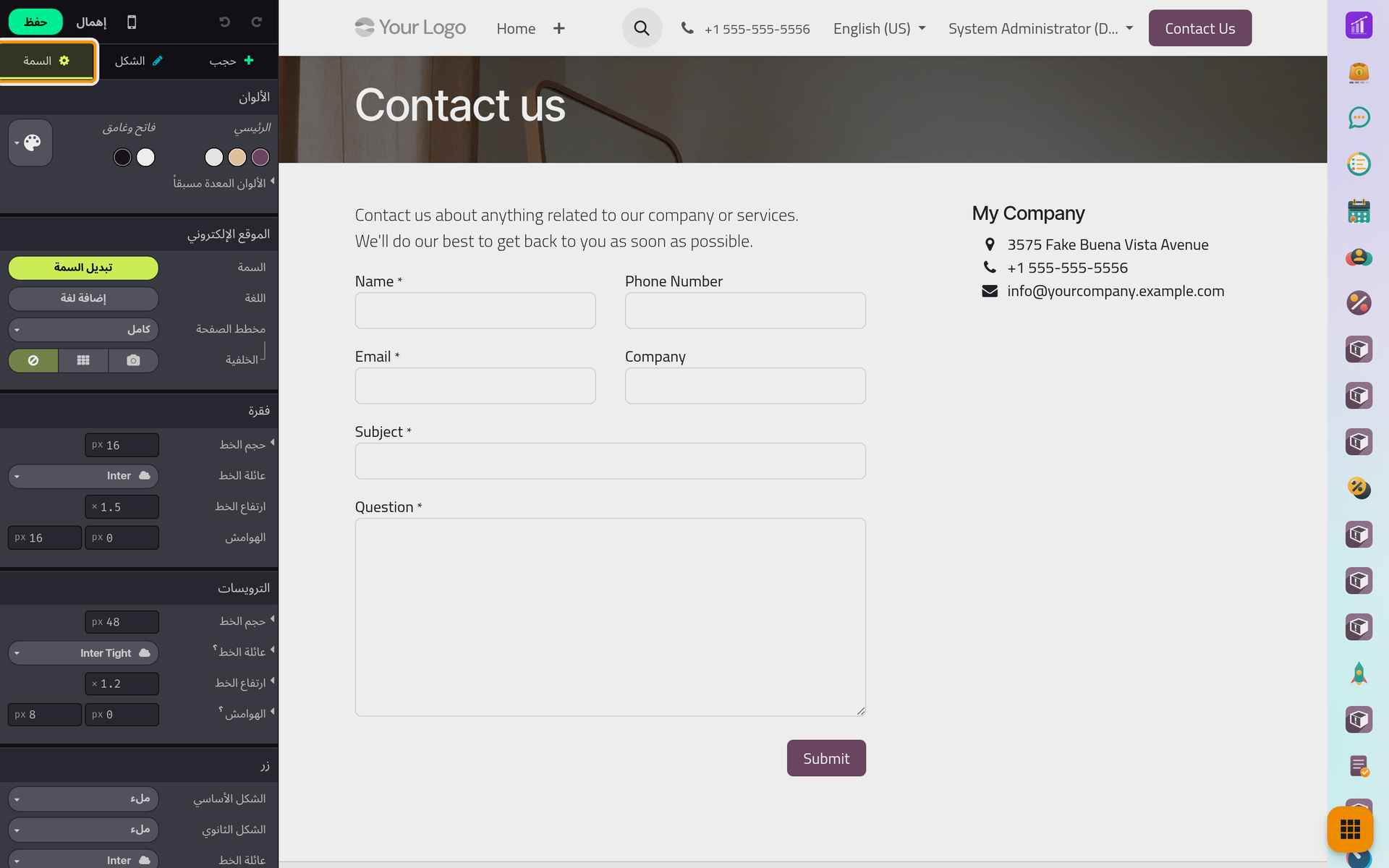Select the image camera background option
The height and width of the screenshot is (868, 1389).
pos(133,360)
